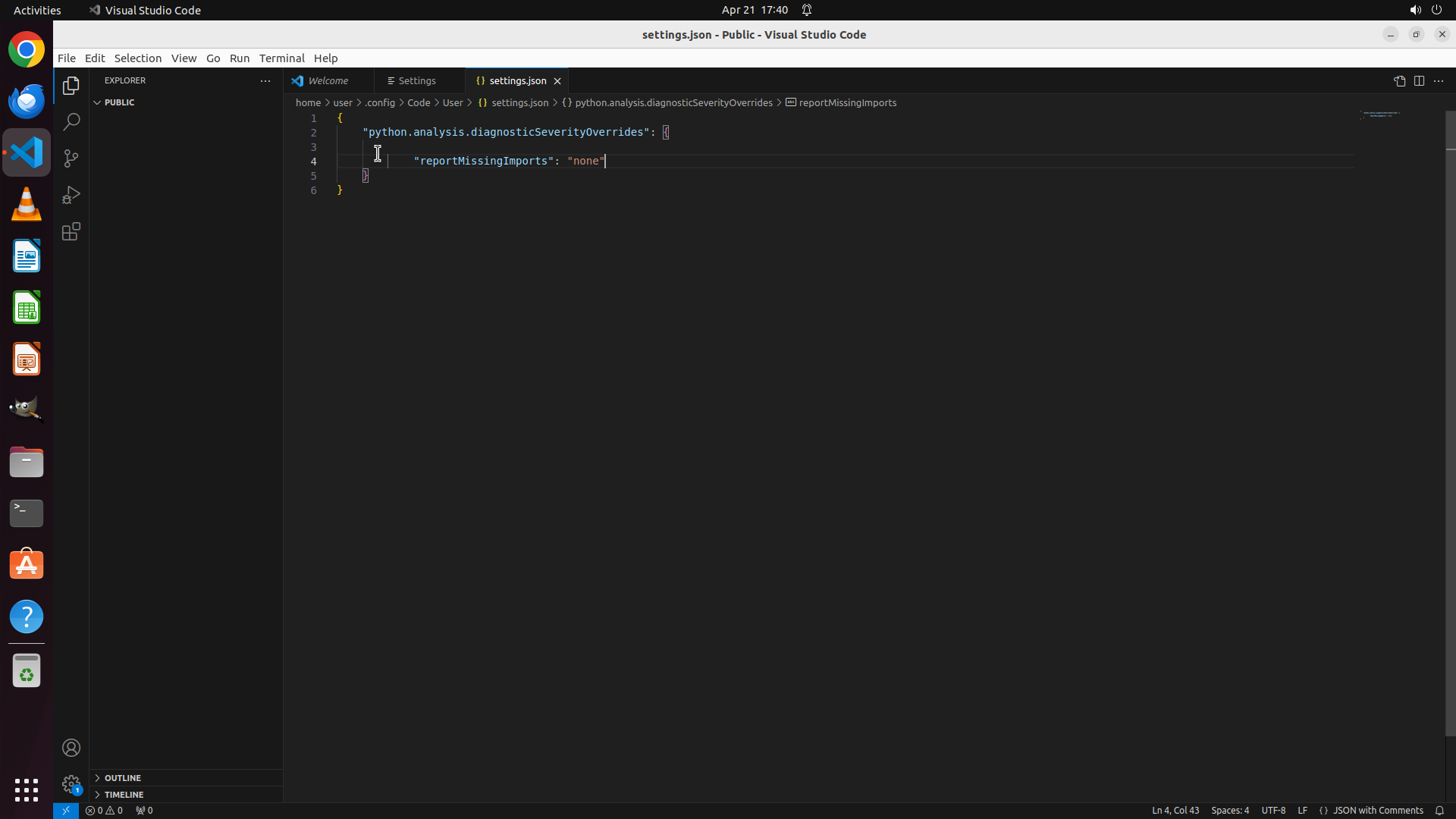The image size is (1456, 819).
Task: Open Explorer views and more actions menu
Action: pyautogui.click(x=265, y=81)
